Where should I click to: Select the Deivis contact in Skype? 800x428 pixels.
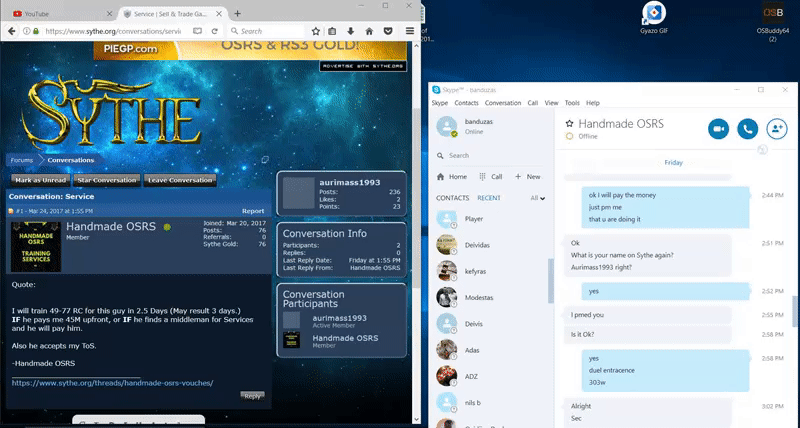[491, 324]
